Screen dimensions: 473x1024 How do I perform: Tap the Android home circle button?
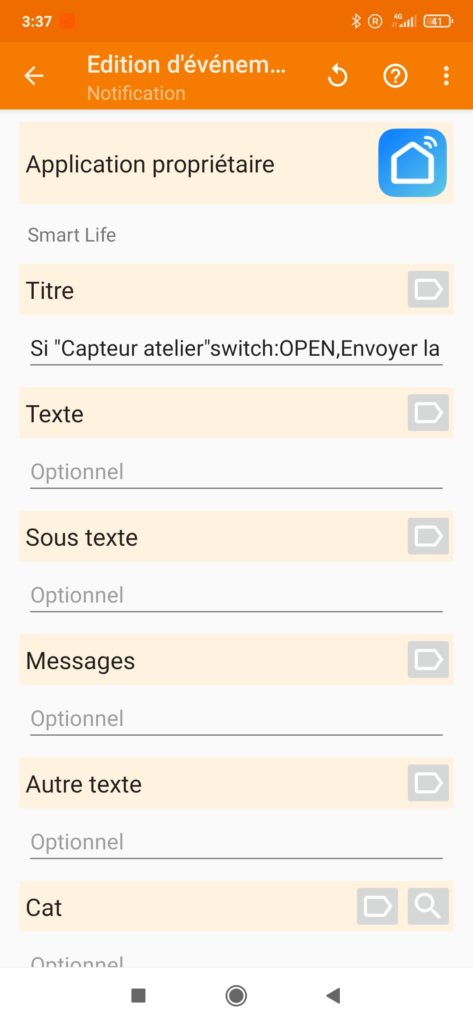236,995
